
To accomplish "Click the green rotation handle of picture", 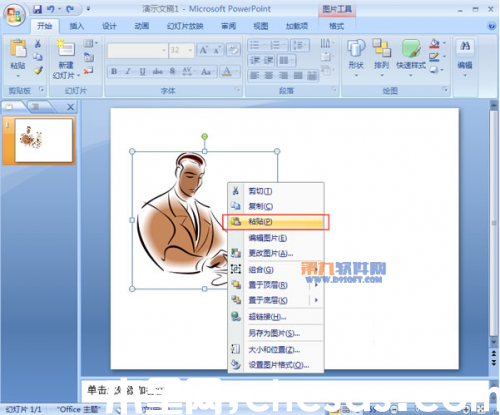I will click(205, 136).
